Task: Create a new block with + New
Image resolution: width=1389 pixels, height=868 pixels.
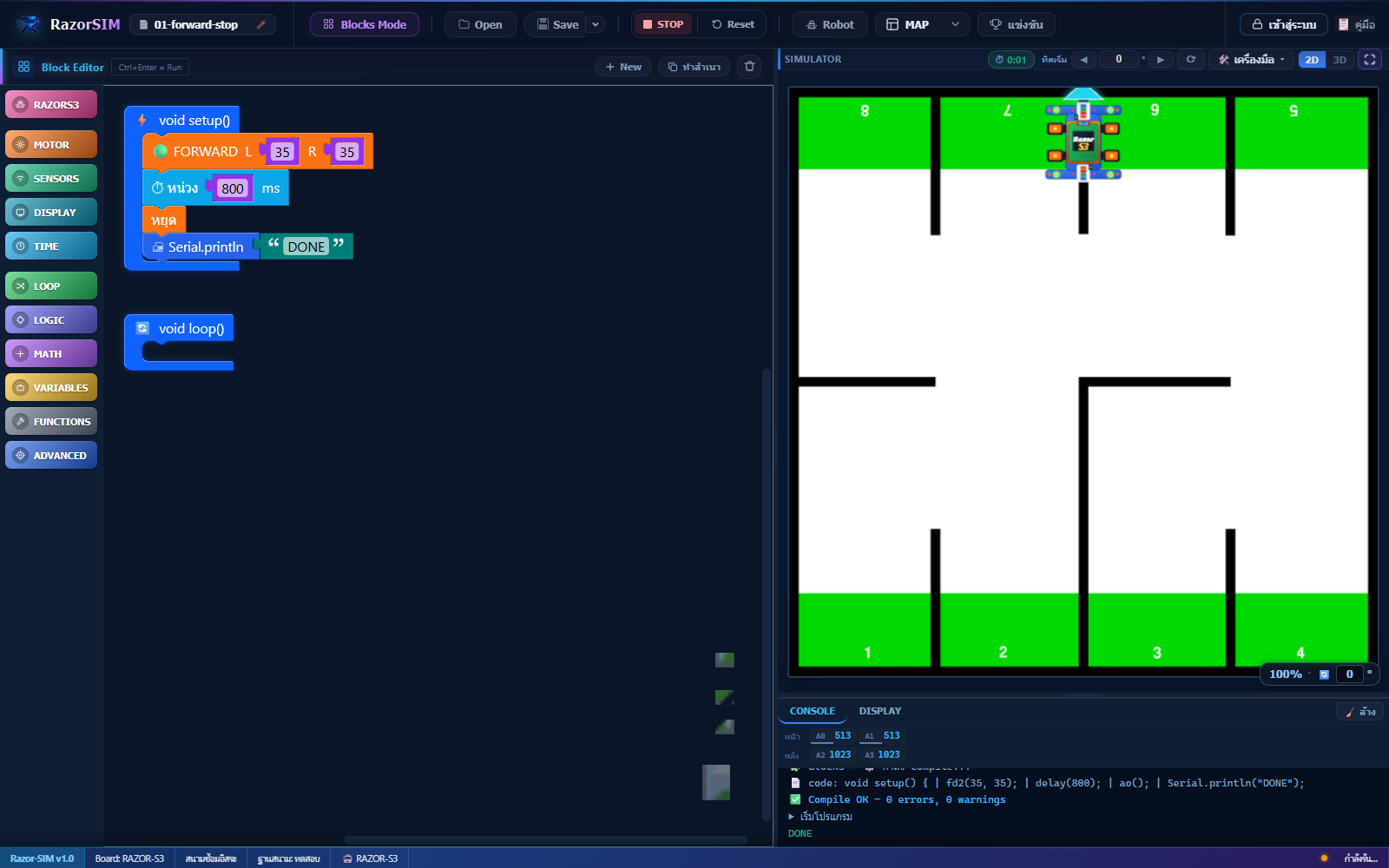Action: (x=623, y=67)
